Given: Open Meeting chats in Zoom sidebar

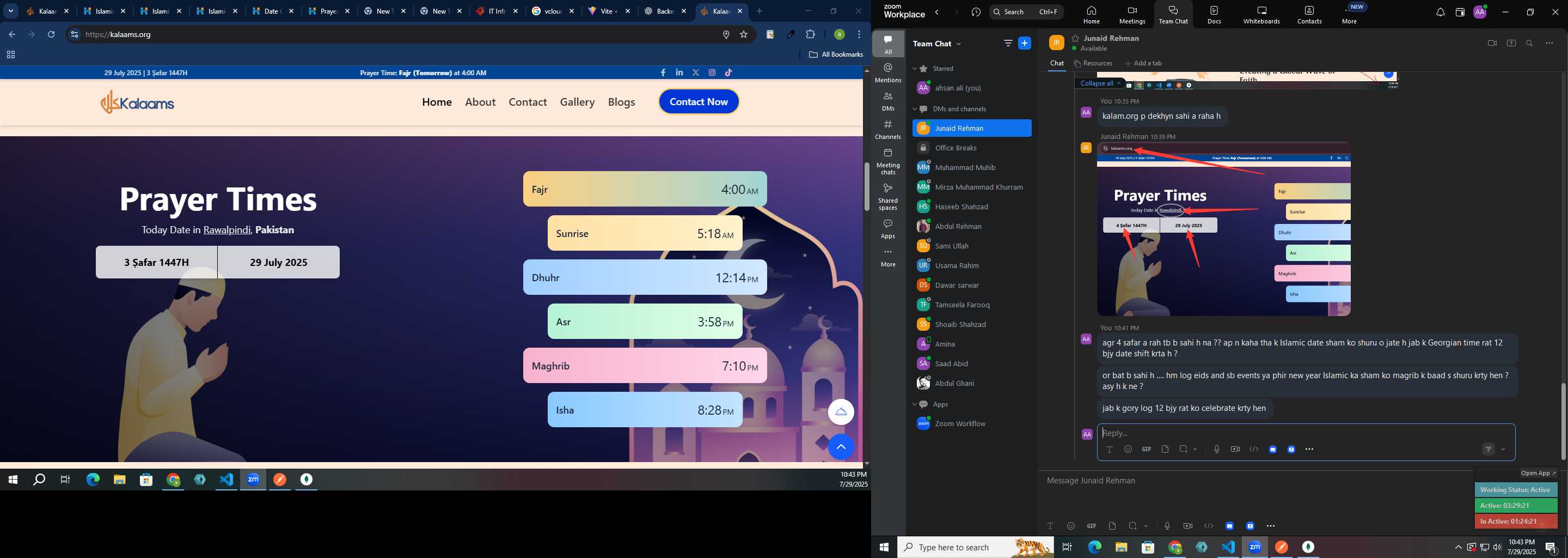Looking at the screenshot, I should (888, 161).
